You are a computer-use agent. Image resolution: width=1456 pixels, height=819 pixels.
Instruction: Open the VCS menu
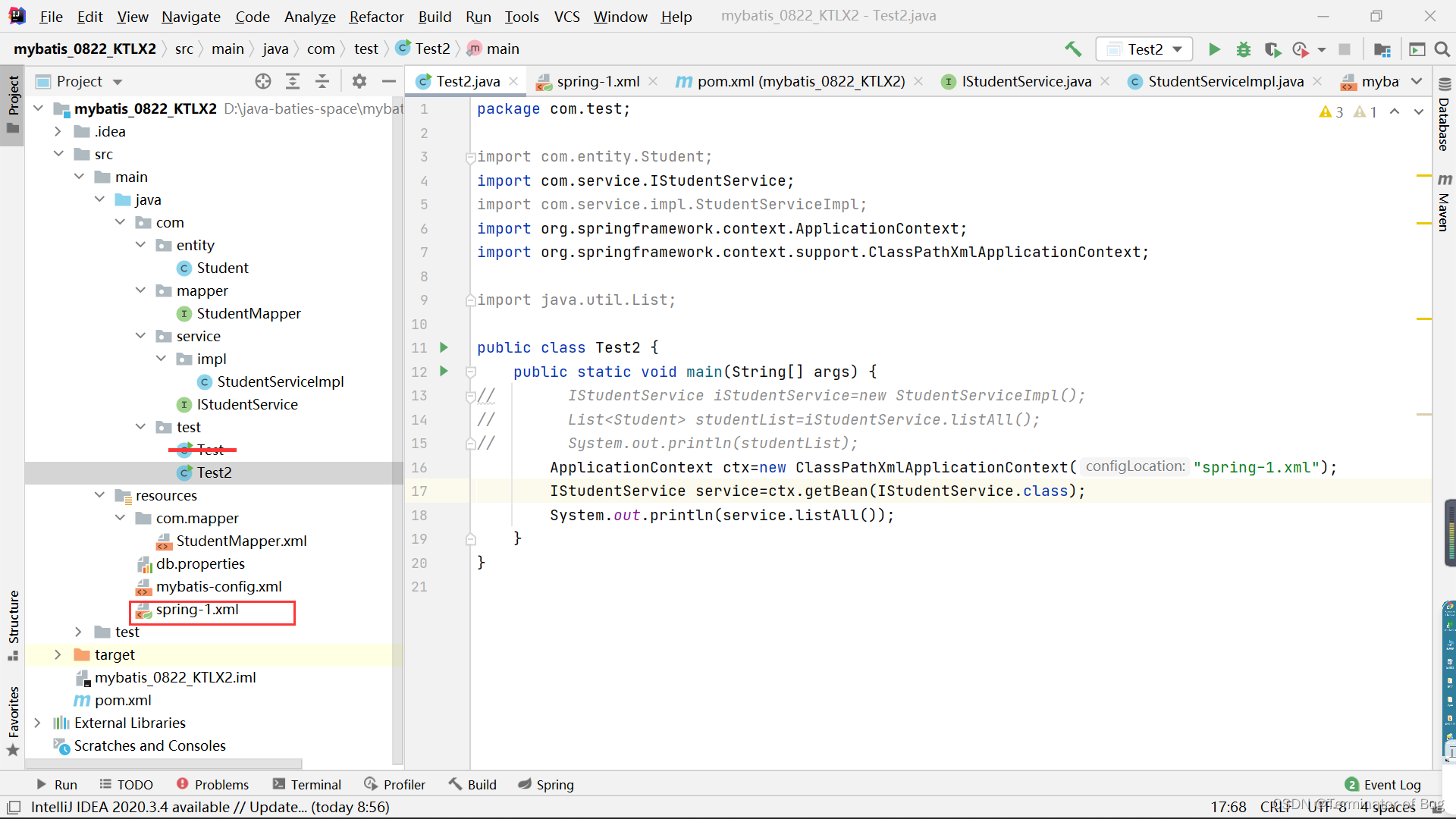[566, 16]
